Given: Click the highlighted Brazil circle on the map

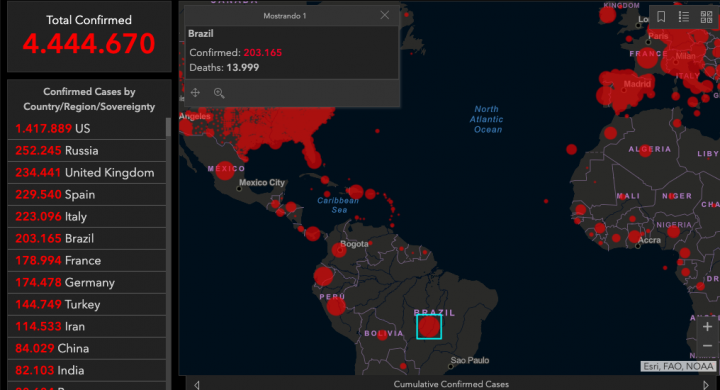Looking at the screenshot, I should [429, 327].
